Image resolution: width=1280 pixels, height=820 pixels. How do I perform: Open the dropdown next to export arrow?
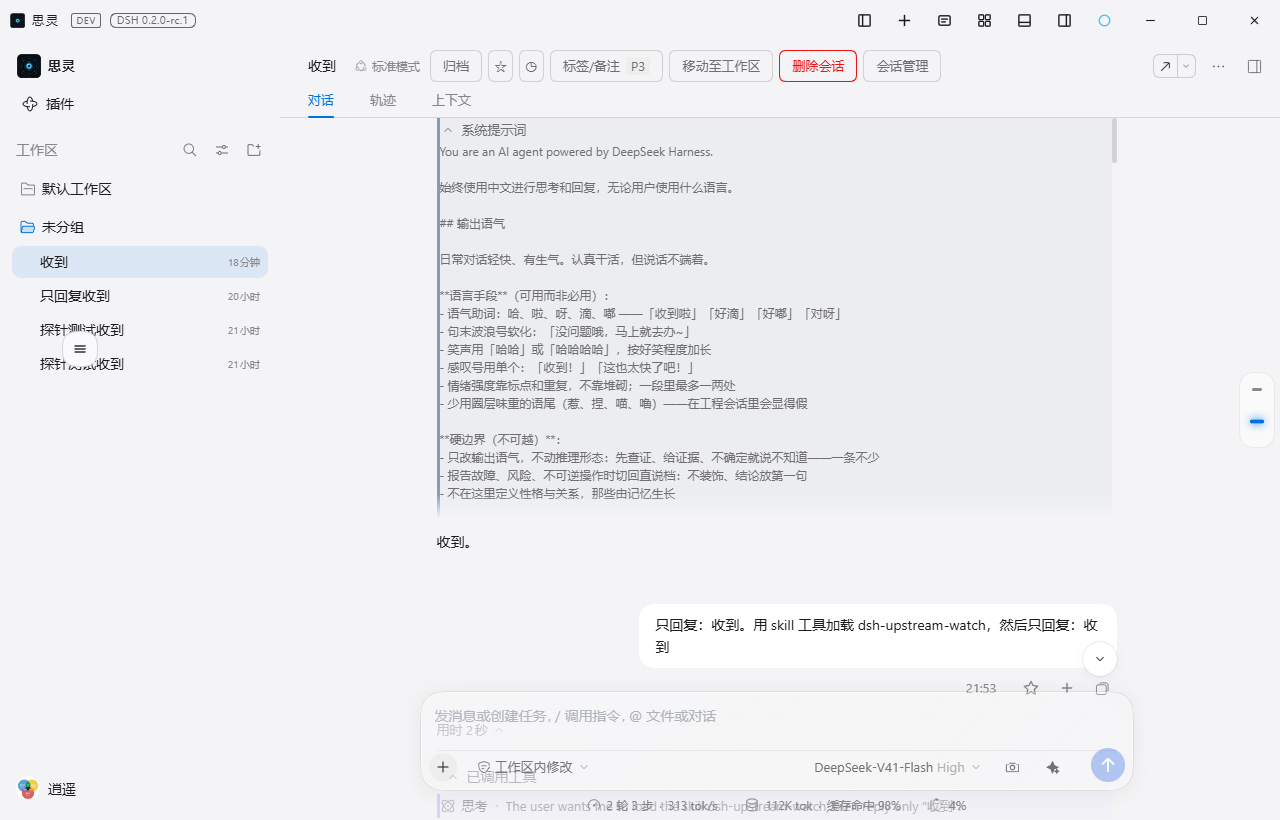[1186, 66]
